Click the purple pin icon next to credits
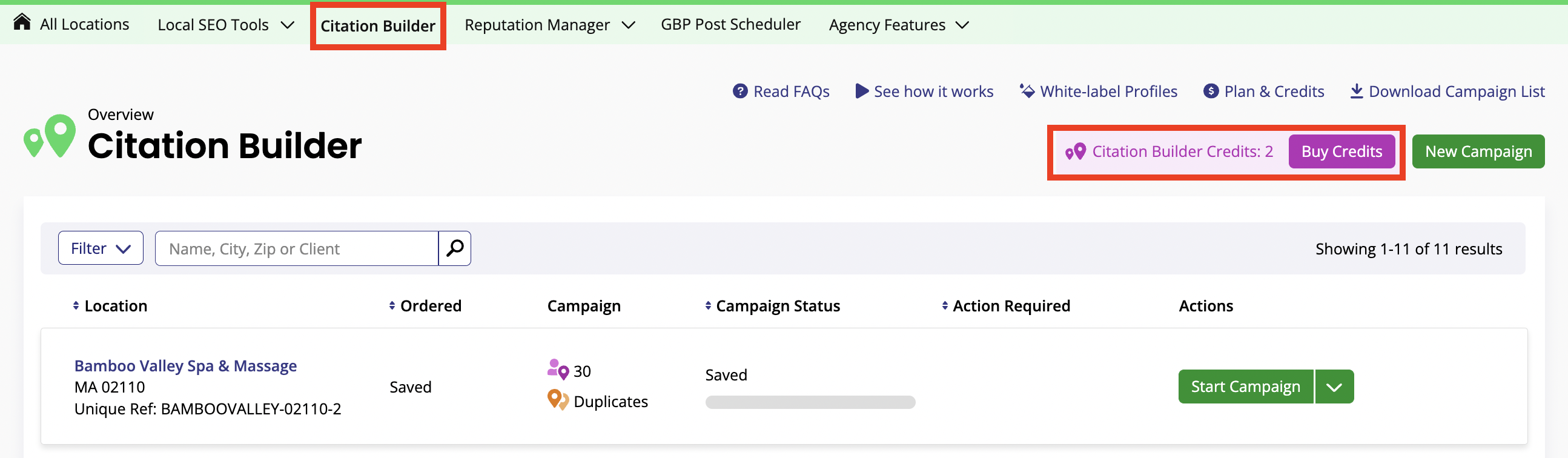Screen dimensions: 1568x458 pyautogui.click(x=1076, y=151)
